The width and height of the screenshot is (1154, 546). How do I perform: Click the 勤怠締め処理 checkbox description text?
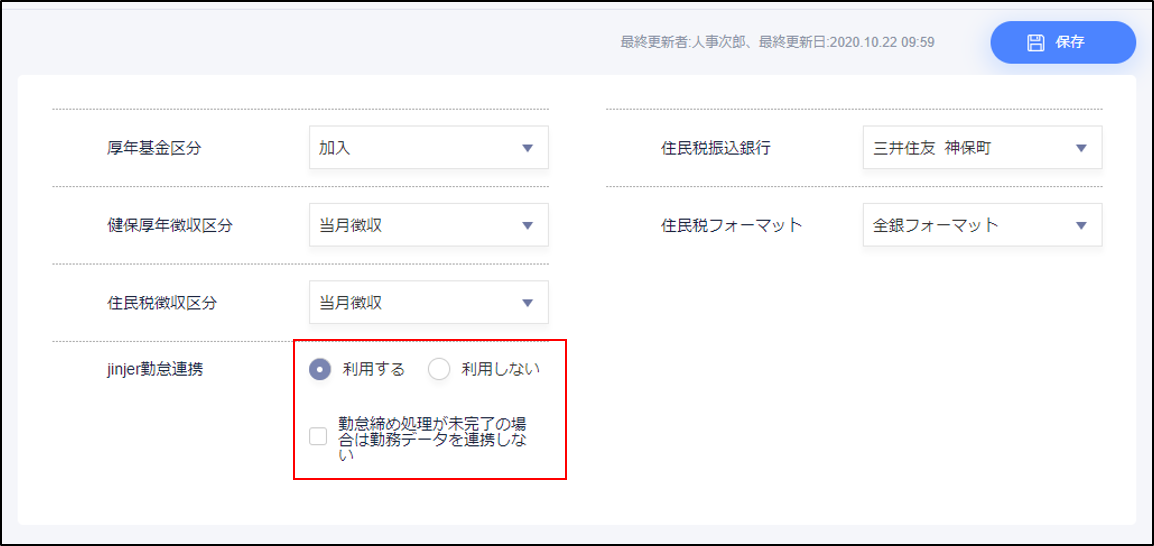point(437,438)
